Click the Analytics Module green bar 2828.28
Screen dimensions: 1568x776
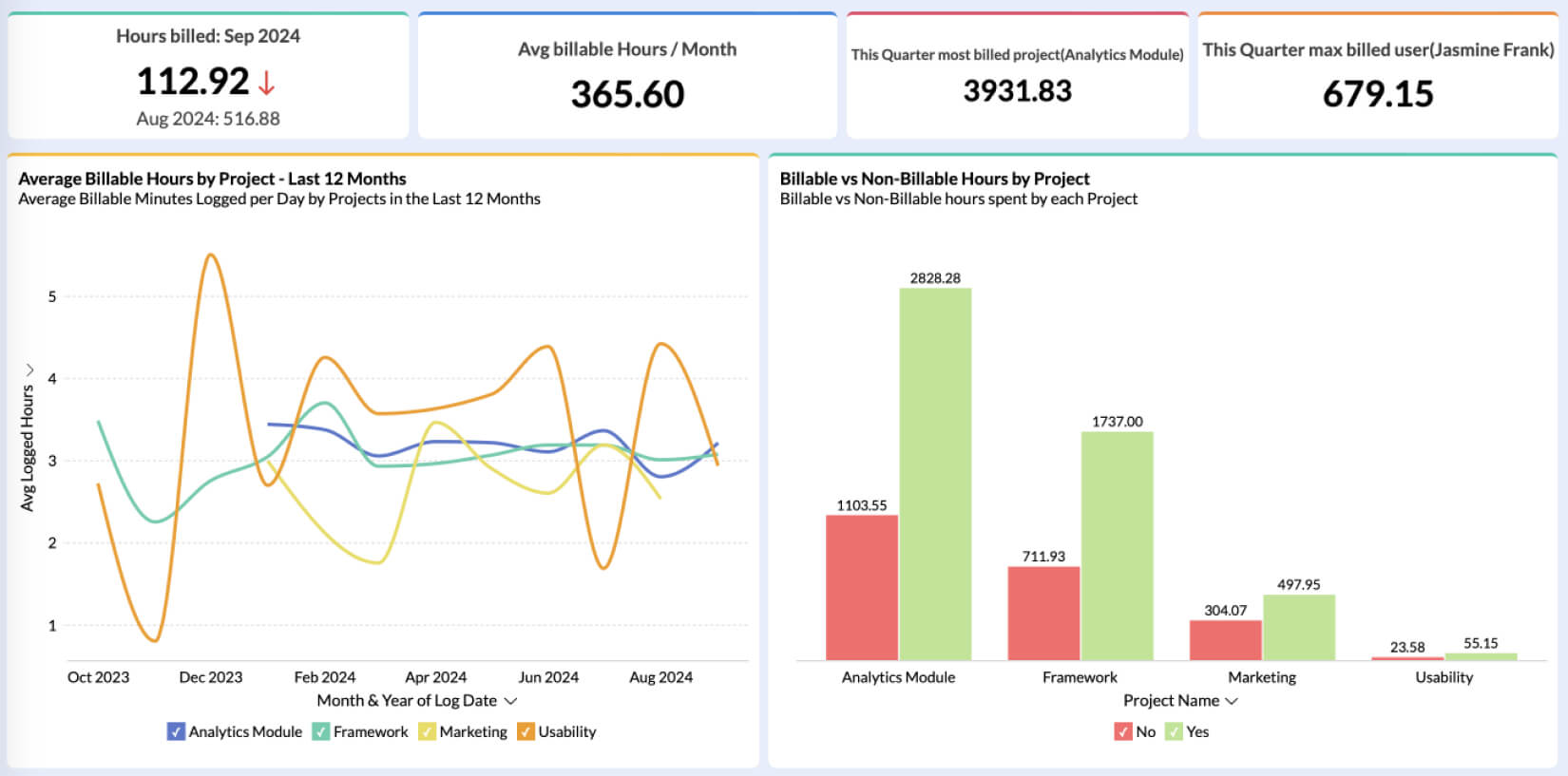tap(935, 474)
